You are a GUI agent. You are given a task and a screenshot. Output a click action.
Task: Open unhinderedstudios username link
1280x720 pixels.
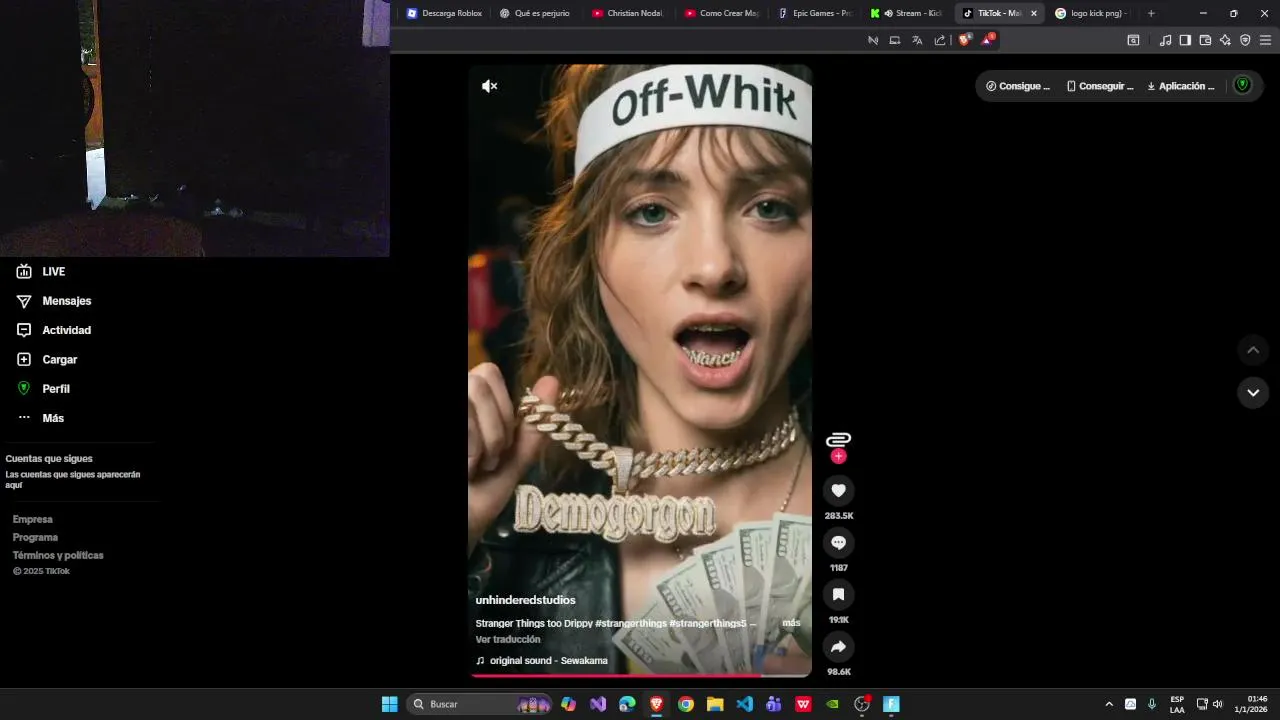coord(525,600)
